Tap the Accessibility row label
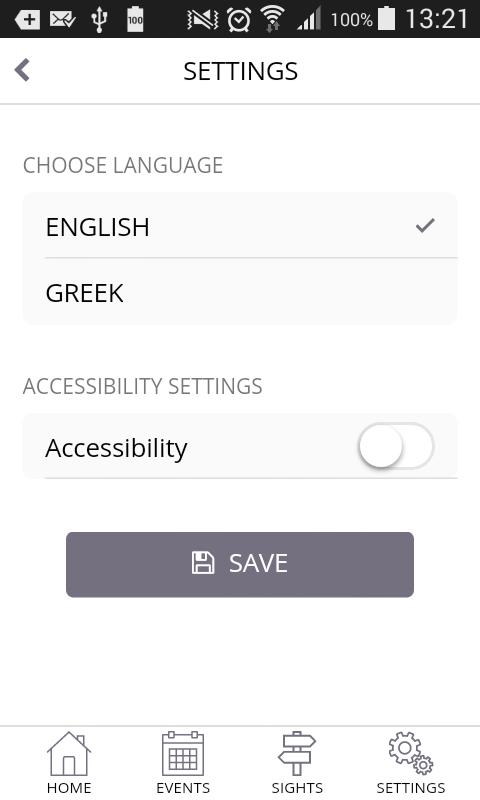 [x=116, y=448]
